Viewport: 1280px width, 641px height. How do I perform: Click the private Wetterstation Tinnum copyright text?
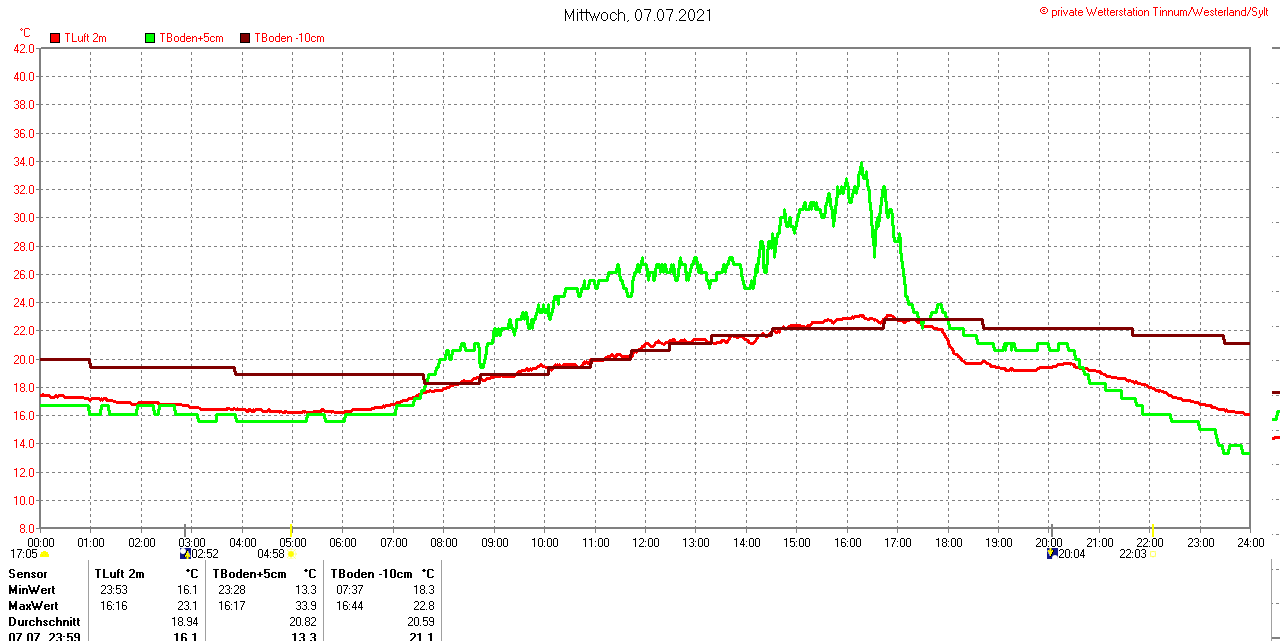point(1158,11)
